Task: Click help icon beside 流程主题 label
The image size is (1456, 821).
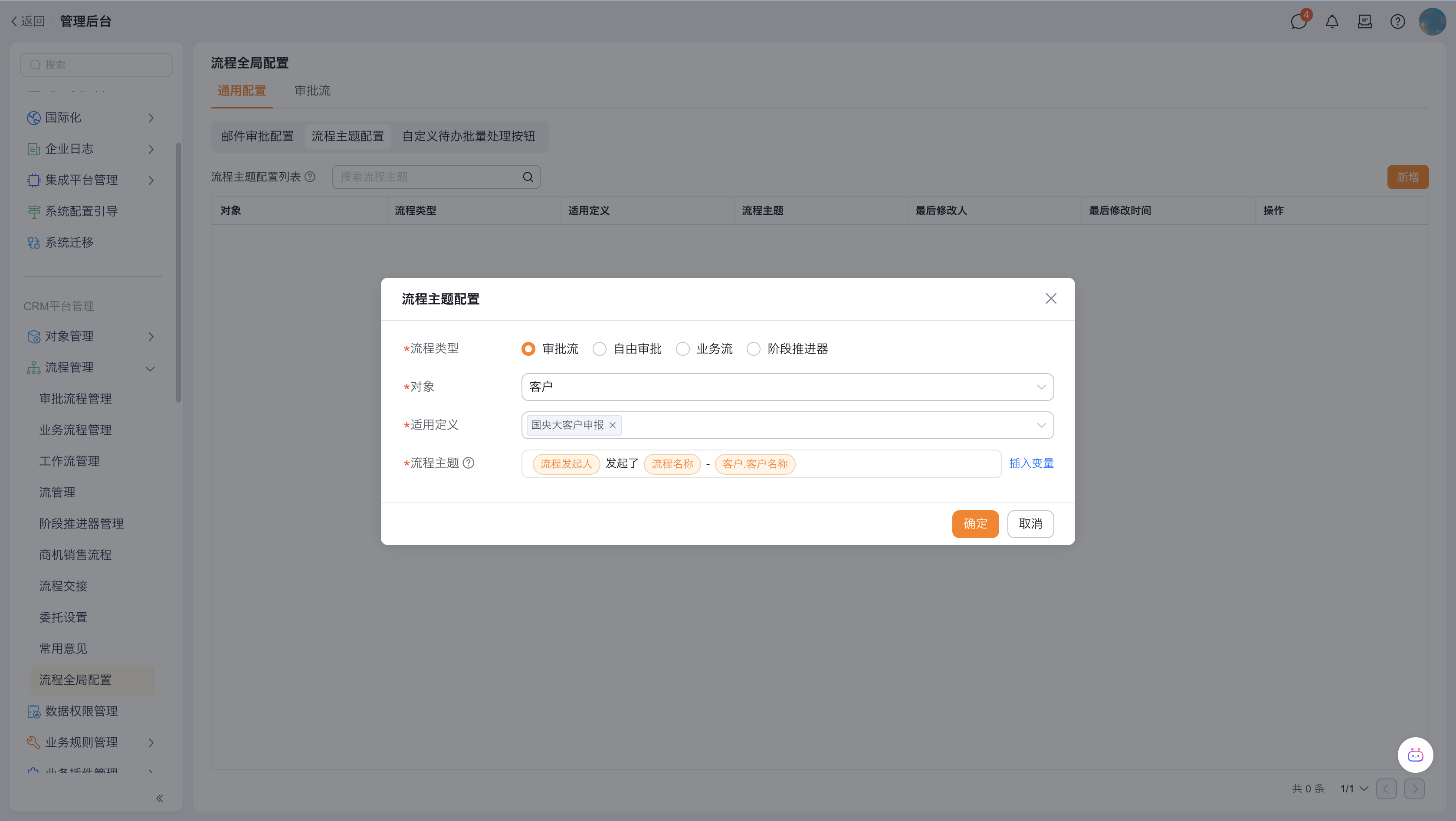Action: [x=469, y=463]
